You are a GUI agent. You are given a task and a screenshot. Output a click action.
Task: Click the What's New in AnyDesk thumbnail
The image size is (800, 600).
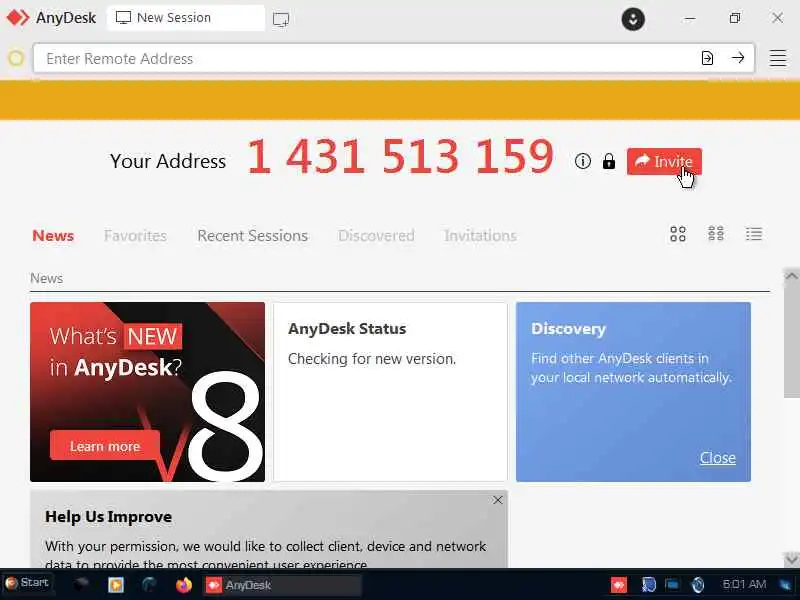click(147, 392)
